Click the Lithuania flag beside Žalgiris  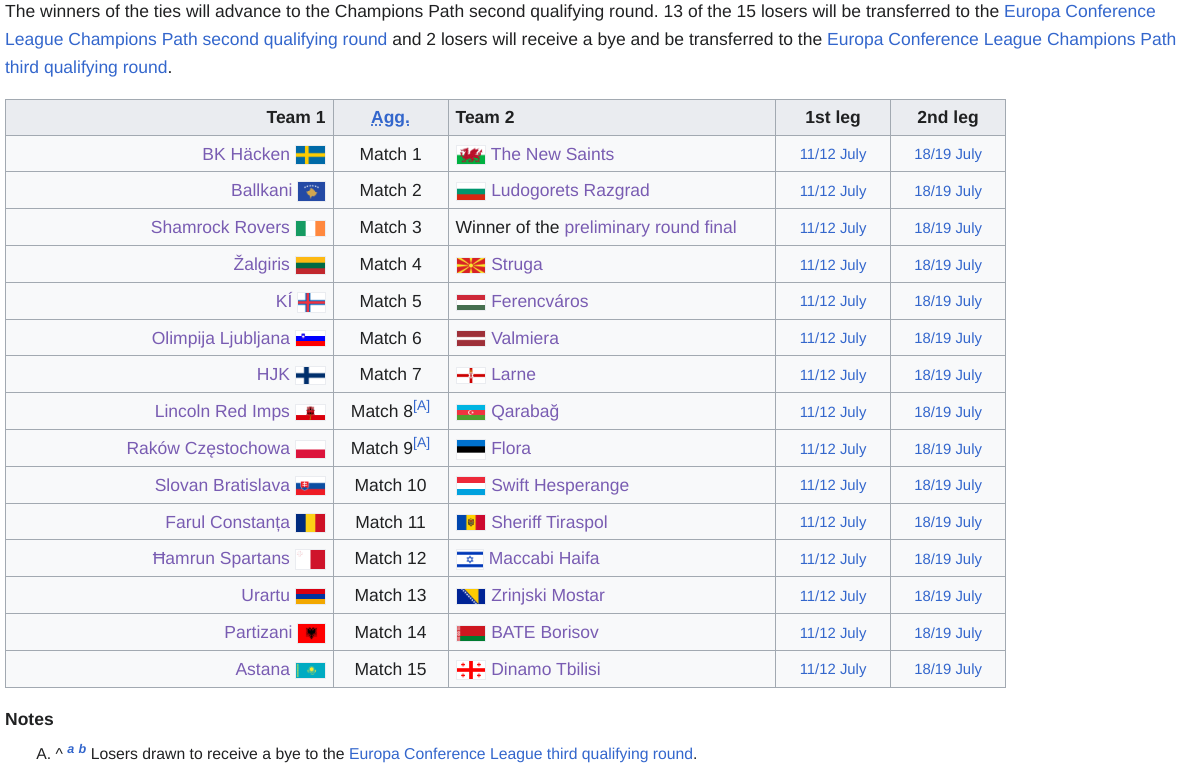coord(310,265)
